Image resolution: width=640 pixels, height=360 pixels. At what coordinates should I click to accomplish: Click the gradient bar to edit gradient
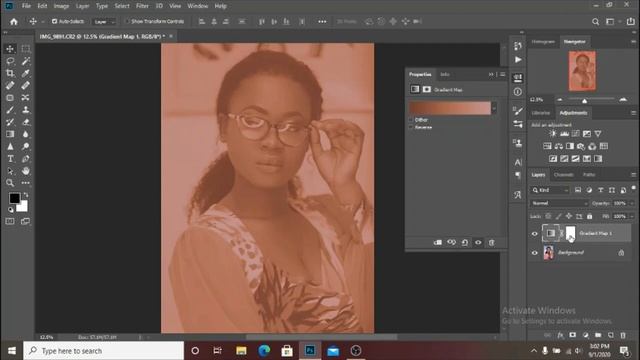click(x=450, y=108)
